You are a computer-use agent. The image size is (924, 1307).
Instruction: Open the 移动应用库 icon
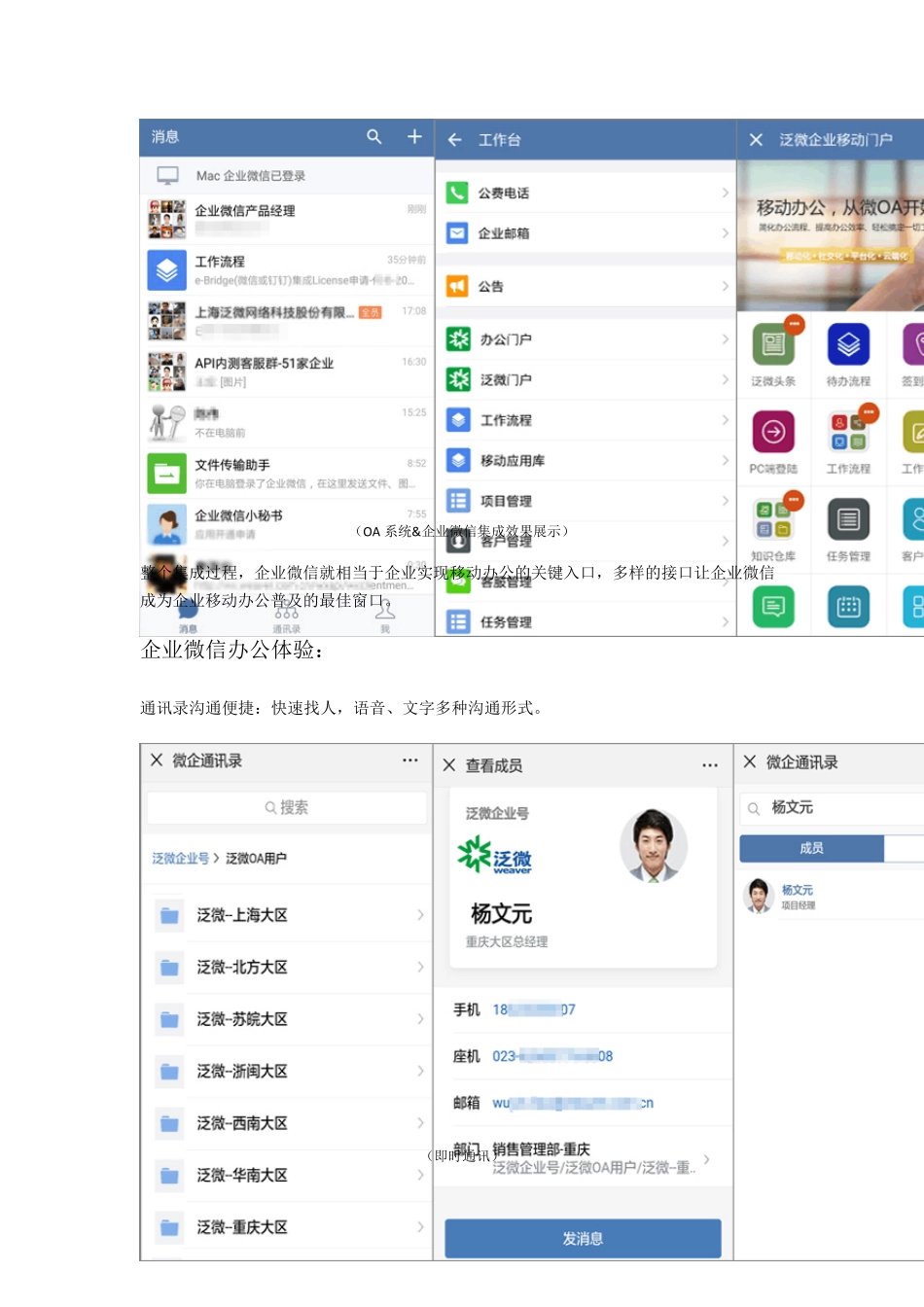tap(458, 460)
